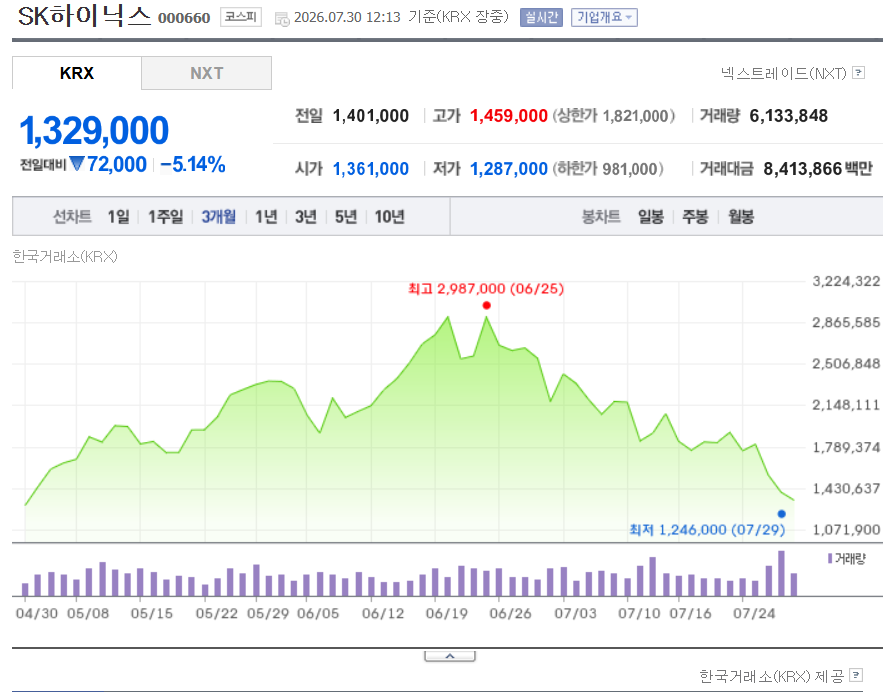883x692 pixels.
Task: Click the SK하이닉스 stock name heading
Action: coord(84,16)
